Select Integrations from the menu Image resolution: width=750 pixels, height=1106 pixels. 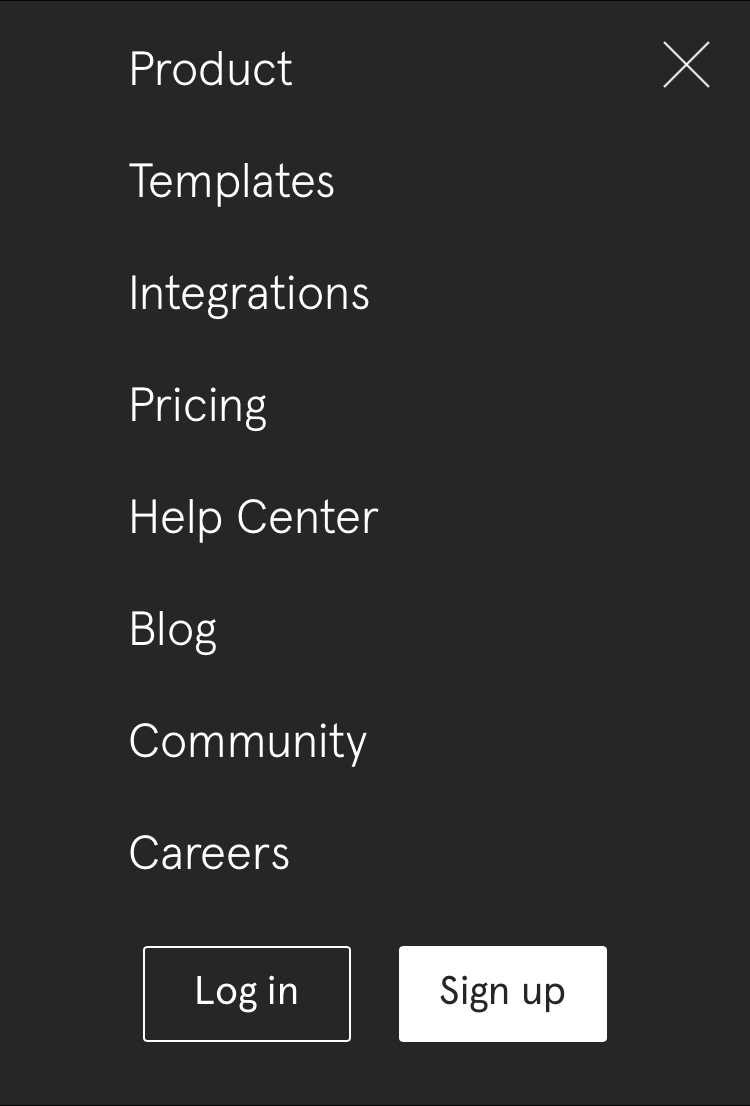point(249,293)
